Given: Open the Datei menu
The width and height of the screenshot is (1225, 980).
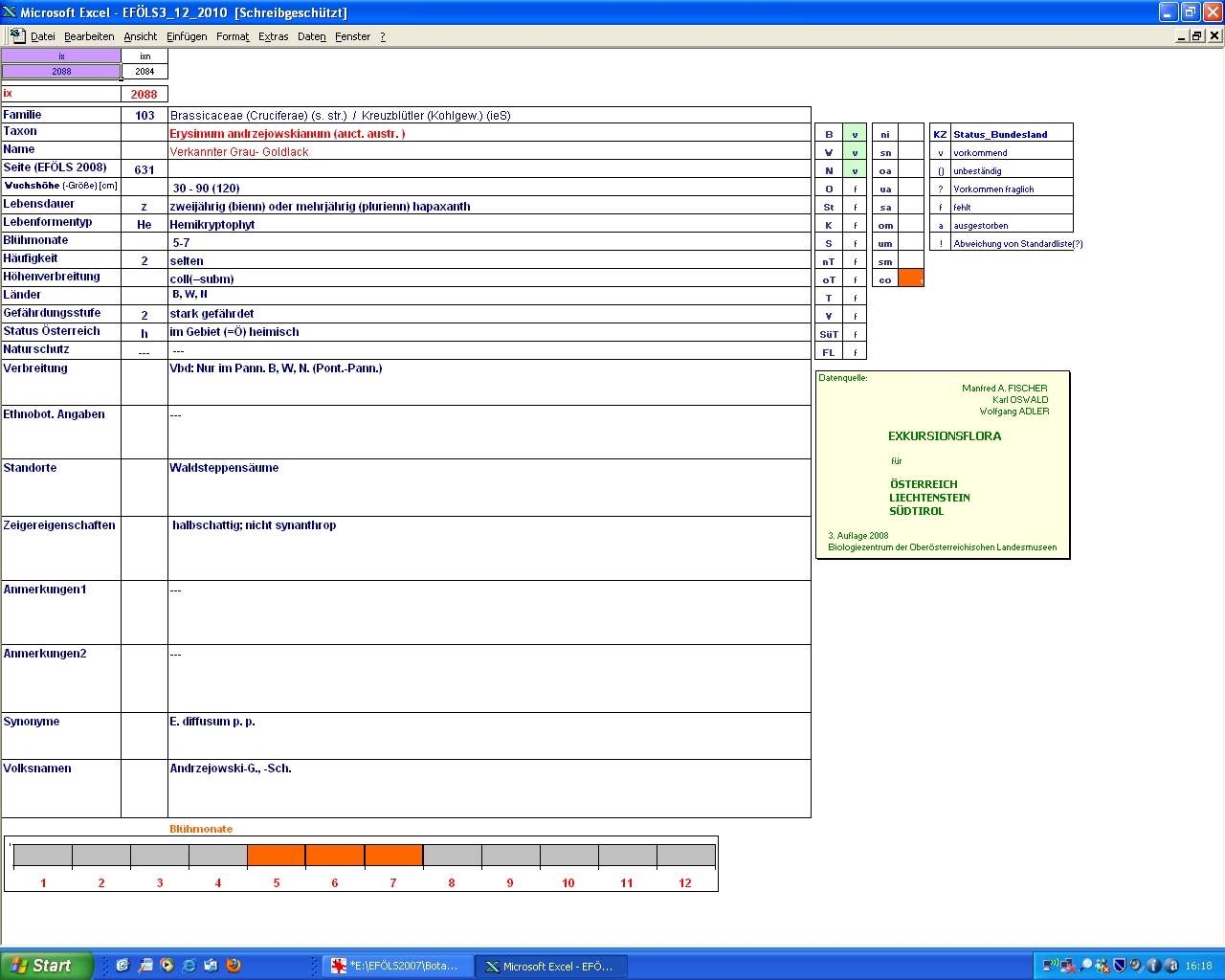Looking at the screenshot, I should point(43,36).
